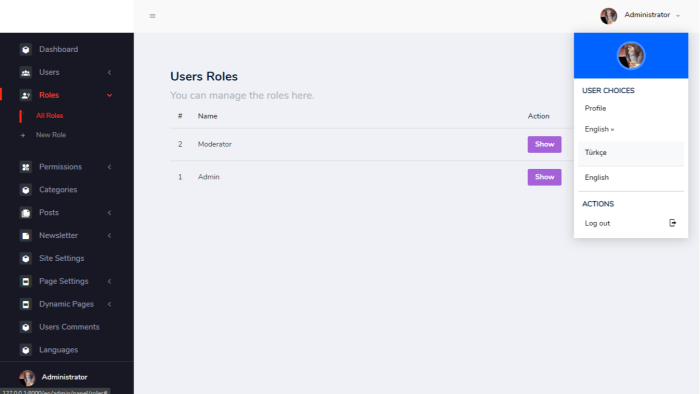Click the Action column header
700x394 pixels.
(x=538, y=116)
